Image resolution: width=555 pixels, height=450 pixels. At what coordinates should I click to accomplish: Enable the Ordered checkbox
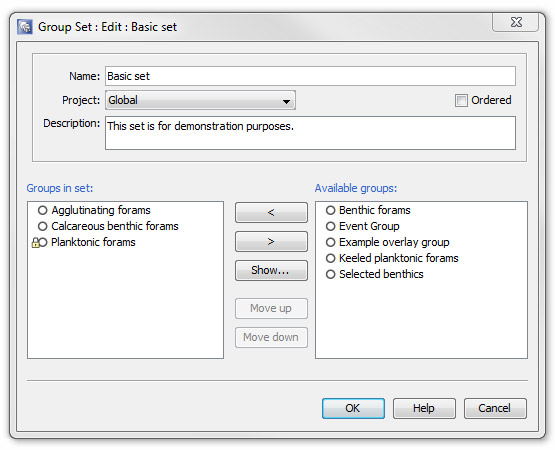click(461, 101)
